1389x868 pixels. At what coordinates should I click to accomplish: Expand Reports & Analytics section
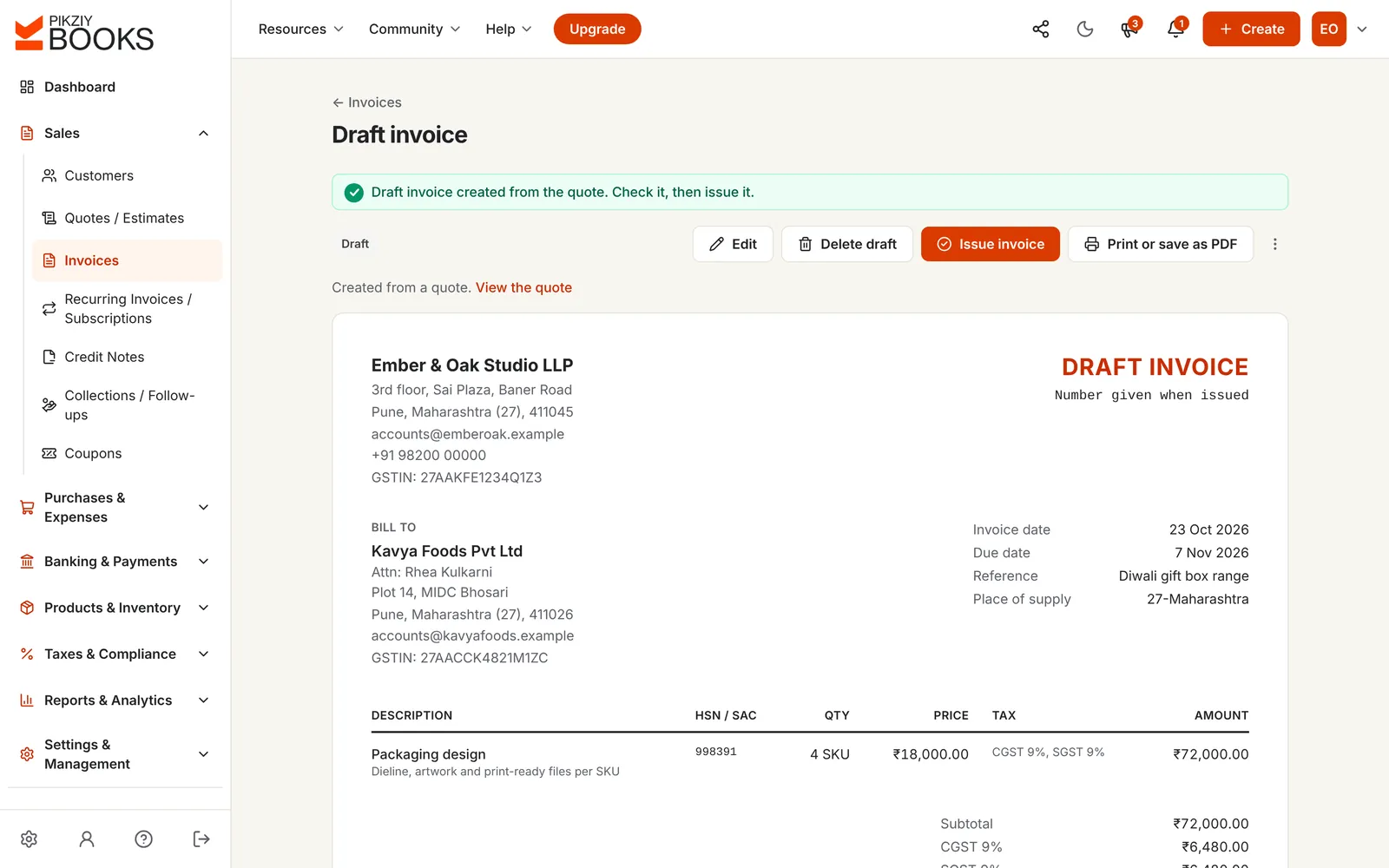(115, 700)
